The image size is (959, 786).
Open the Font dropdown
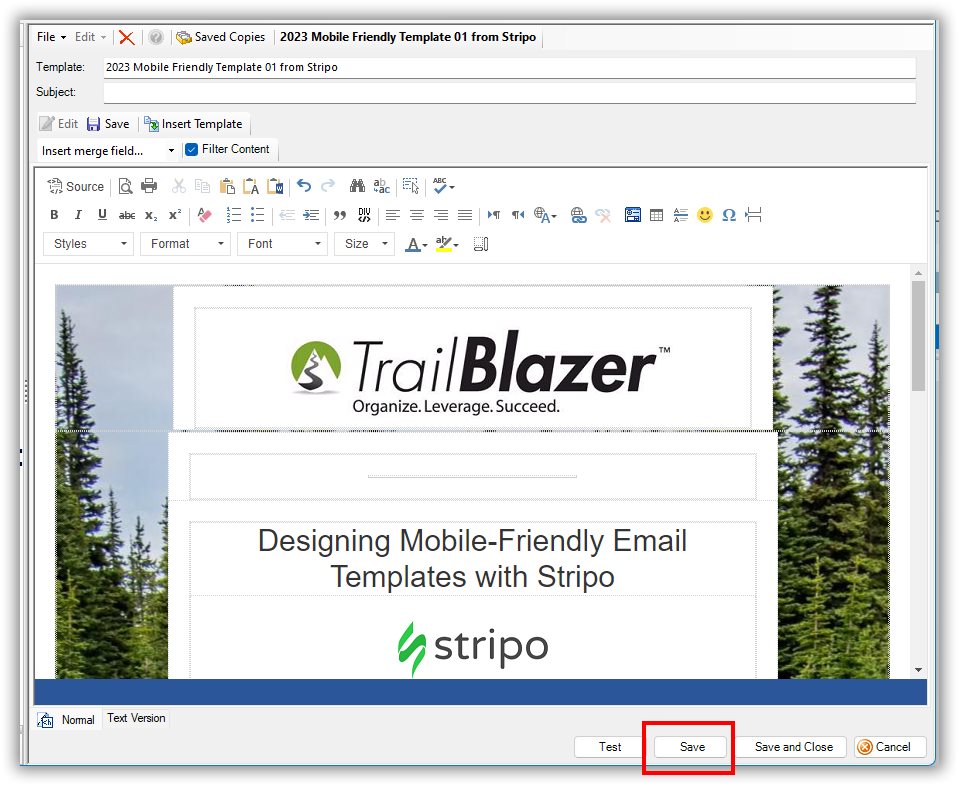click(x=283, y=243)
